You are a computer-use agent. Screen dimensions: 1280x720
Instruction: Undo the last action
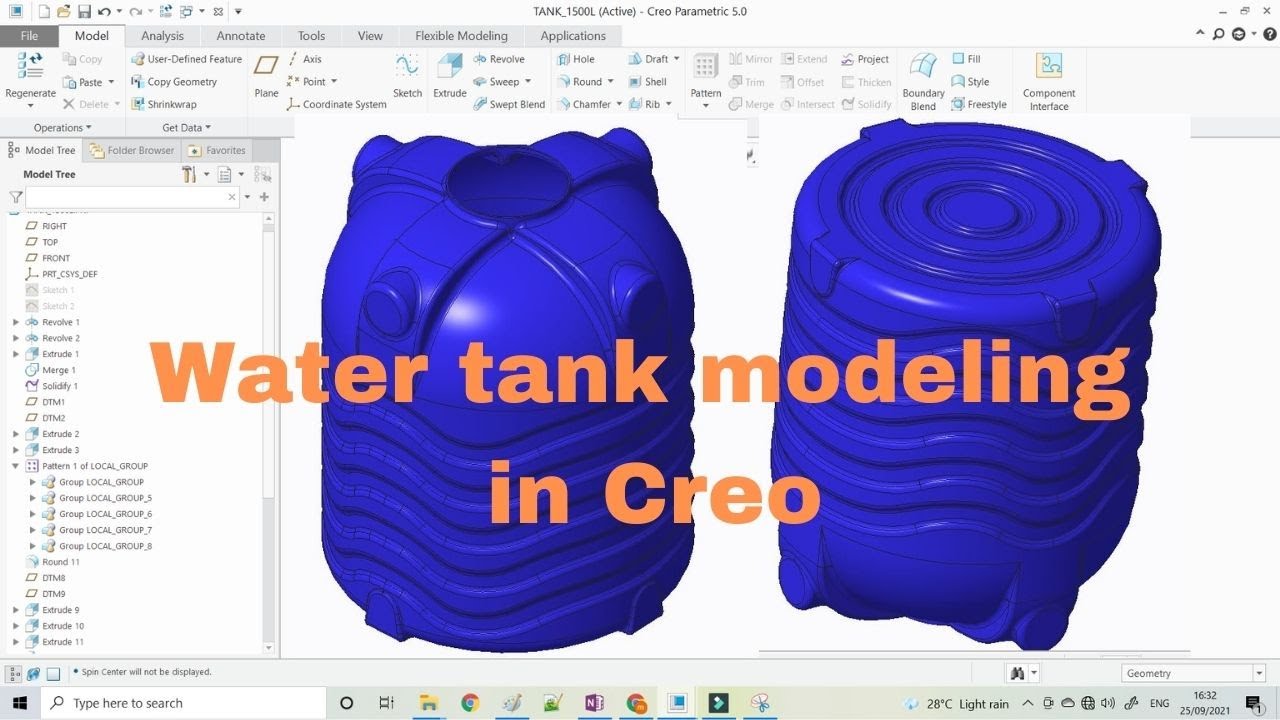click(x=104, y=12)
